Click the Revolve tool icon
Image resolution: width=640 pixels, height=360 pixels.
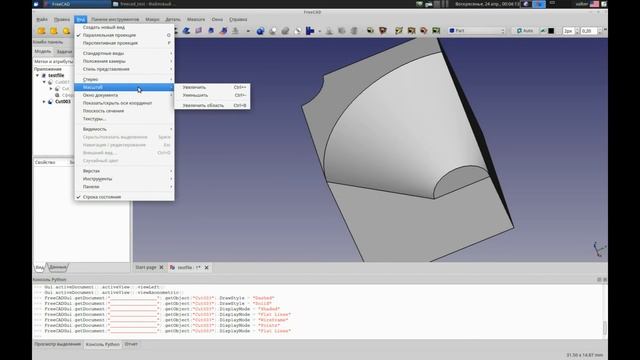click(x=198, y=31)
